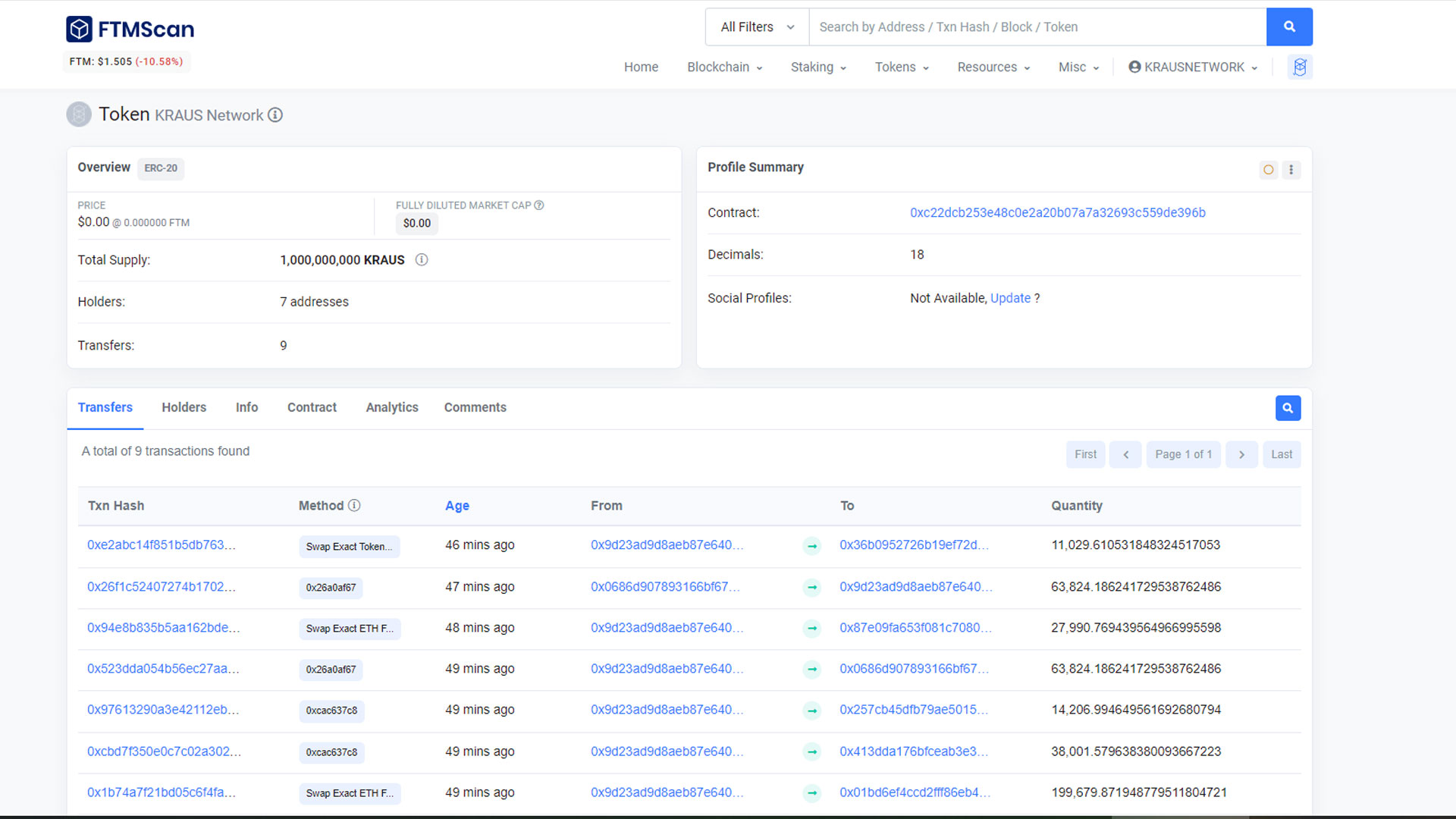Click the KRAUS token avatar icon
The width and height of the screenshot is (1456, 819).
click(x=79, y=115)
